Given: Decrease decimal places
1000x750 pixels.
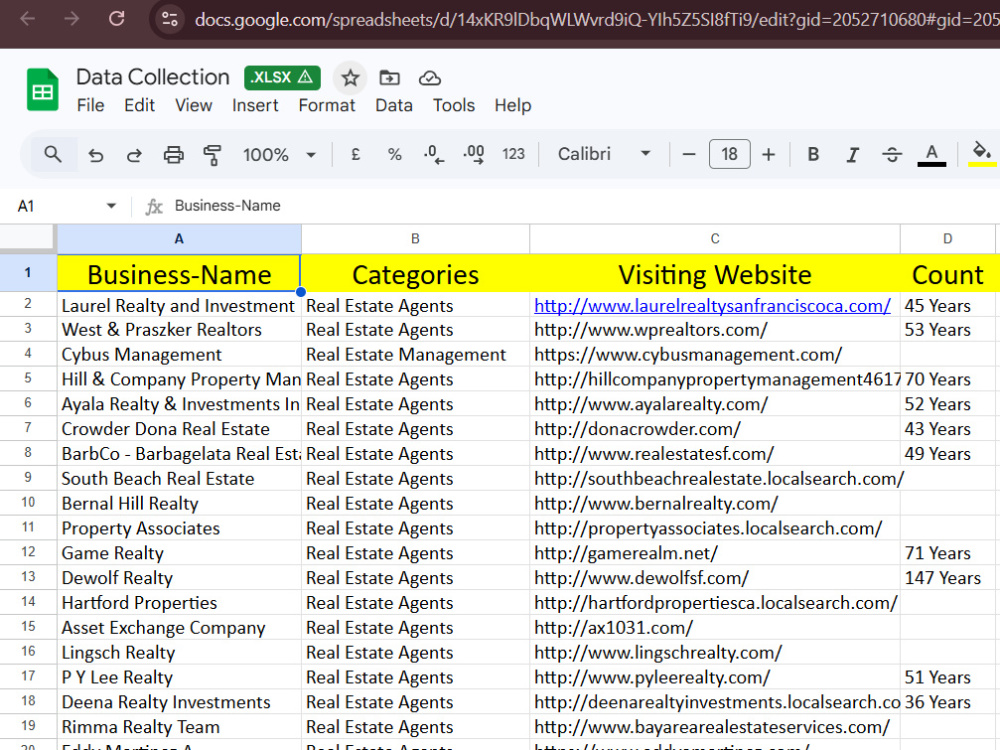Looking at the screenshot, I should click(x=434, y=154).
